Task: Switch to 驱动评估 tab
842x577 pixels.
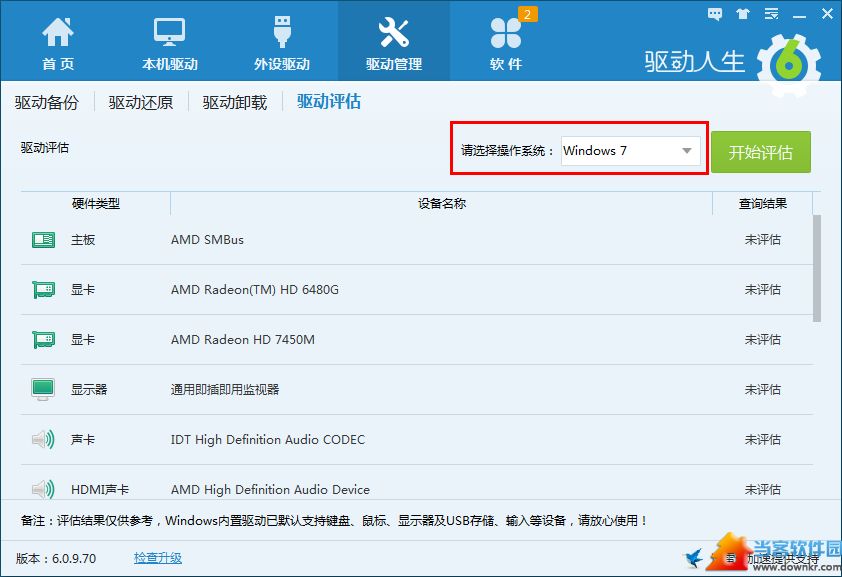Action: (329, 101)
